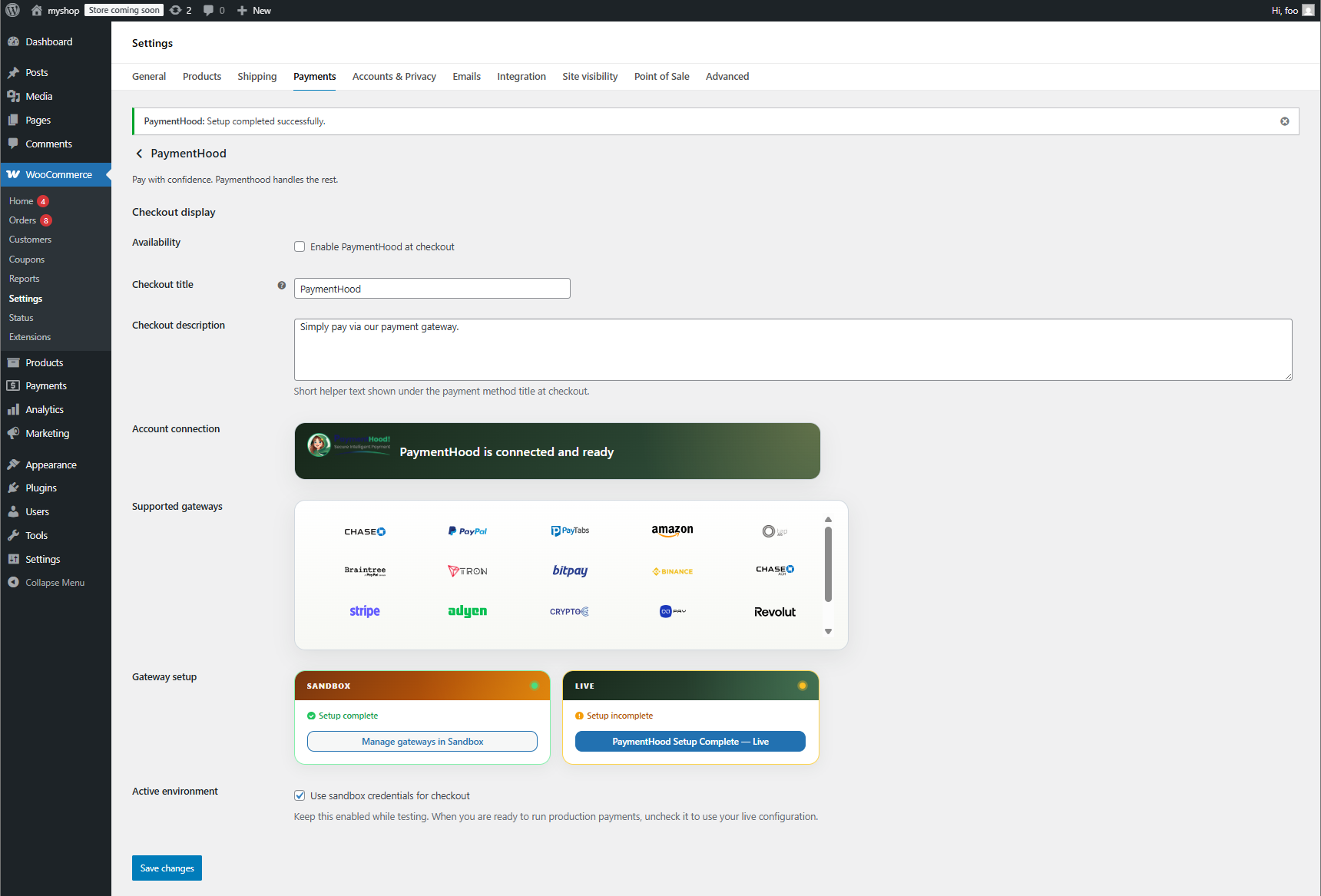The width and height of the screenshot is (1321, 896).
Task: Show help tooltip for Checkout title
Action: coord(282,285)
